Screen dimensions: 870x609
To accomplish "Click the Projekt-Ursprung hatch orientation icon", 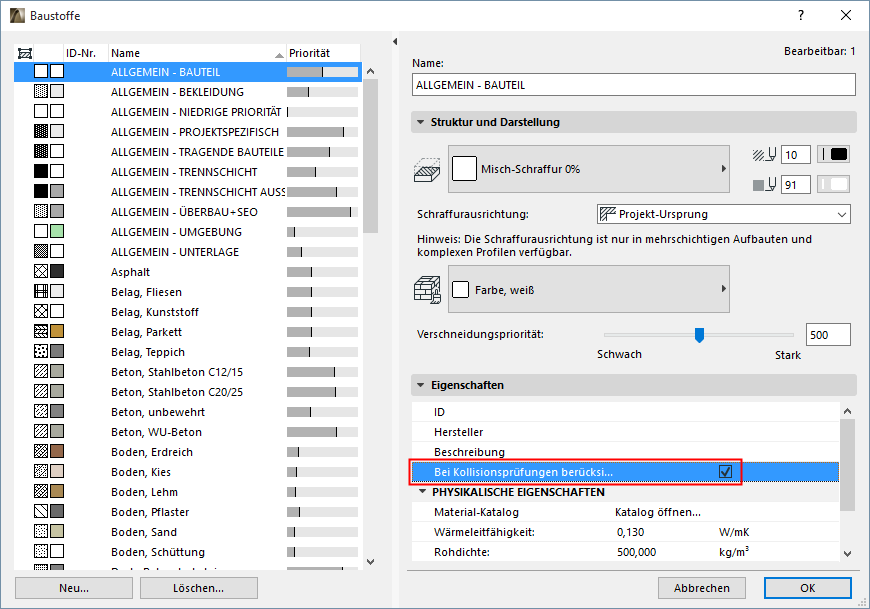I will (x=608, y=214).
